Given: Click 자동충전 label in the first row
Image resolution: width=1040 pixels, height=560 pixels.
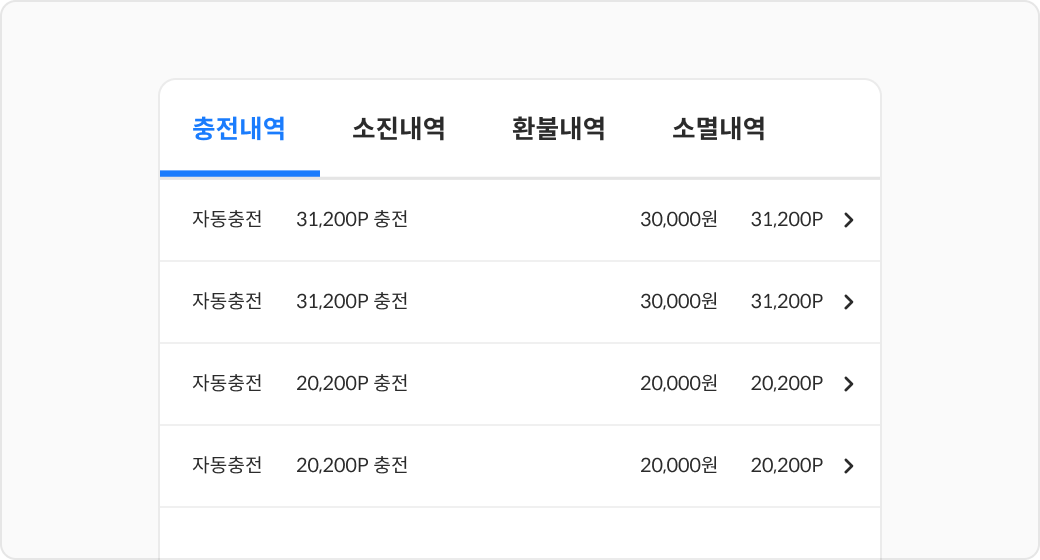Looking at the screenshot, I should tap(227, 220).
